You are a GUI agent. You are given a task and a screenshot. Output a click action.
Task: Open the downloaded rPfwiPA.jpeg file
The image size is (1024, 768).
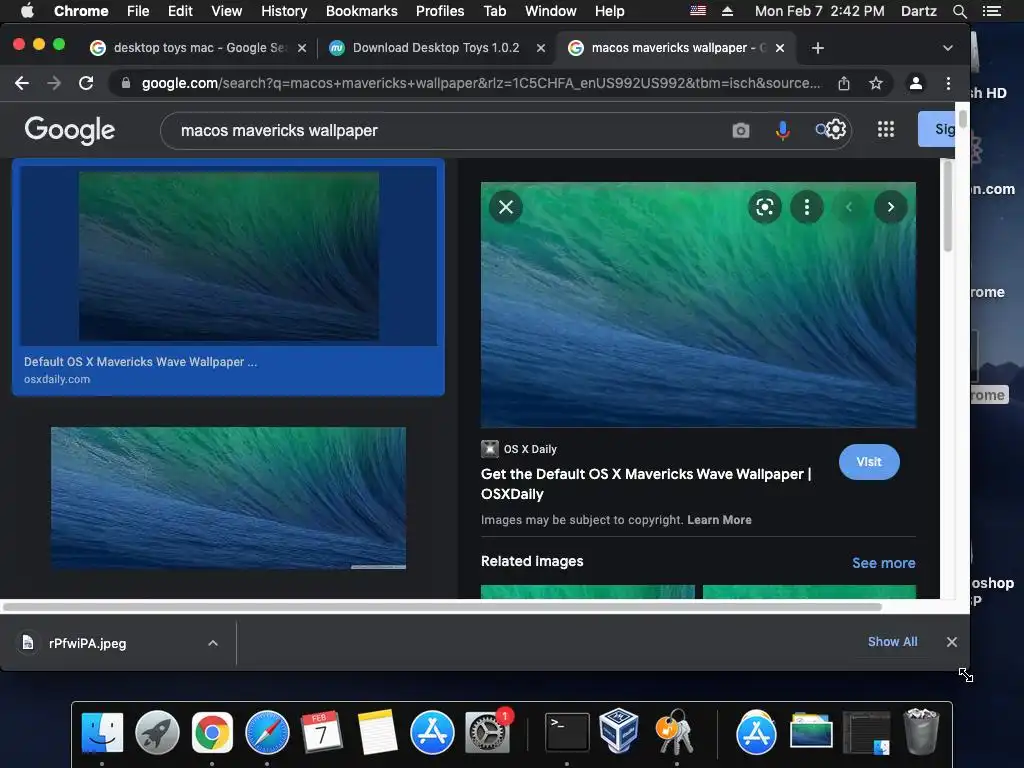[88, 643]
